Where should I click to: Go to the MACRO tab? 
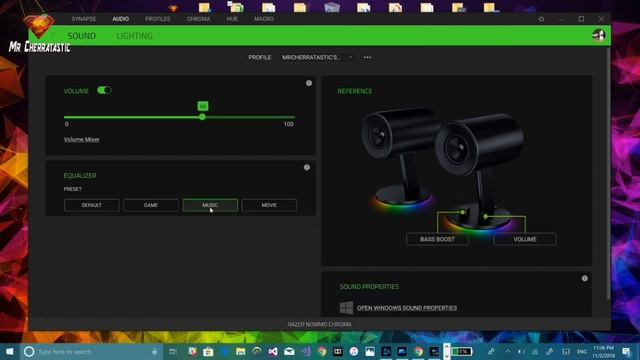[264, 19]
